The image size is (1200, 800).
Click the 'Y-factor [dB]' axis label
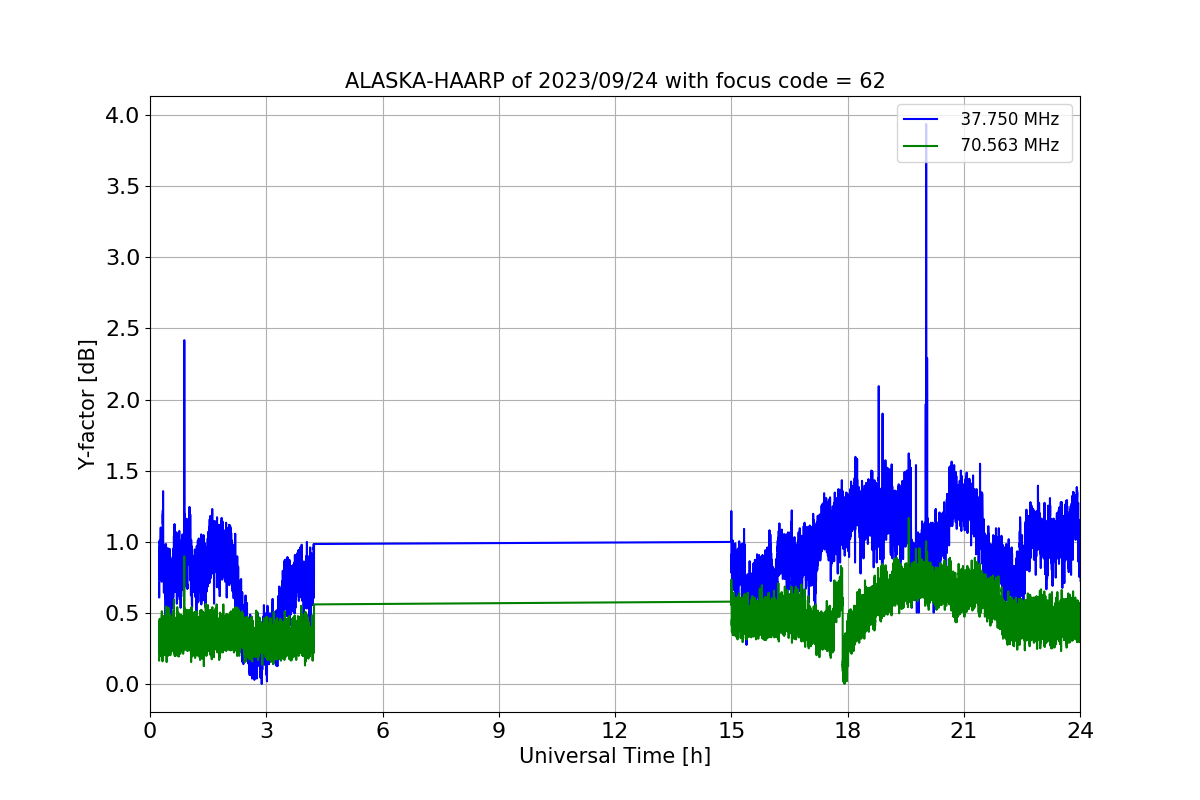(88, 405)
